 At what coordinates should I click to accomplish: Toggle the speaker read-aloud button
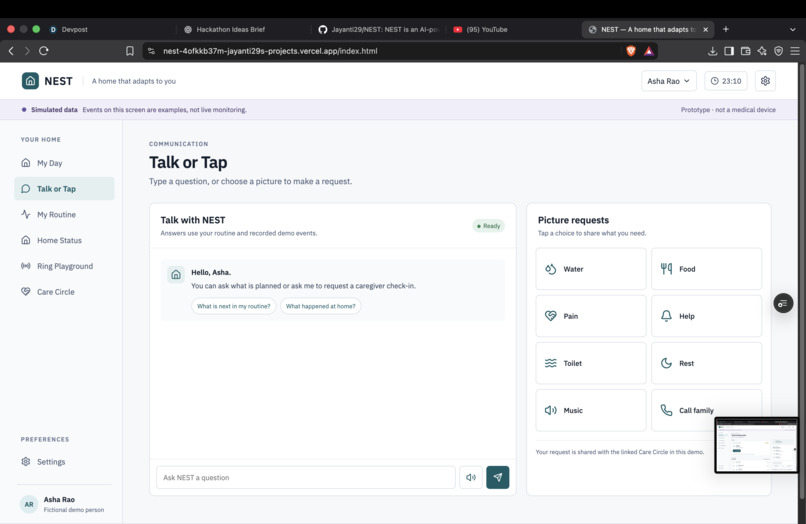pyautogui.click(x=471, y=477)
